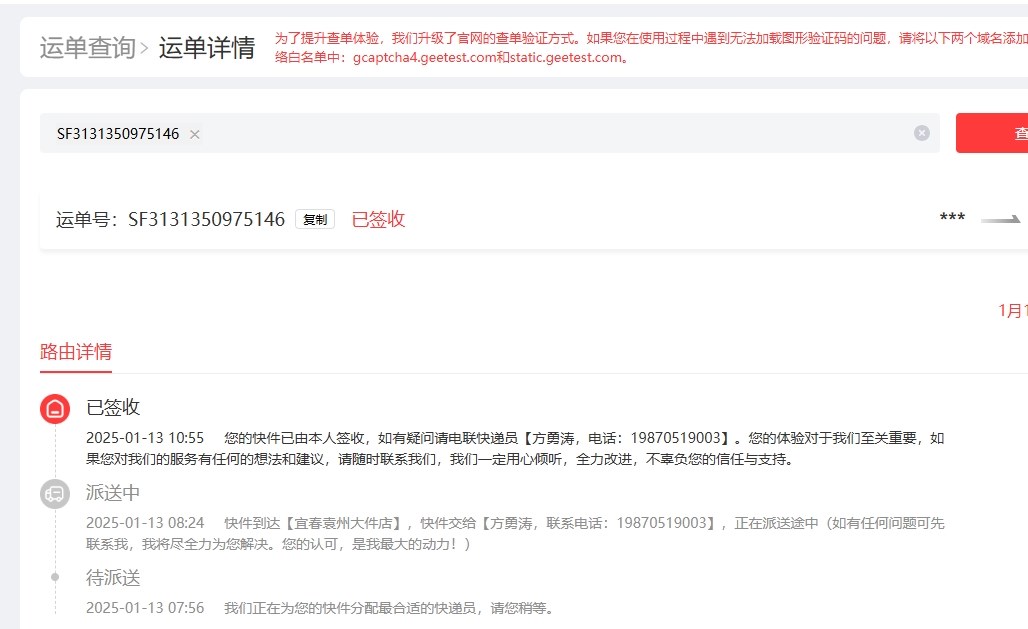
Task: Click the 已签收 heading in route details
Action: coord(113,407)
